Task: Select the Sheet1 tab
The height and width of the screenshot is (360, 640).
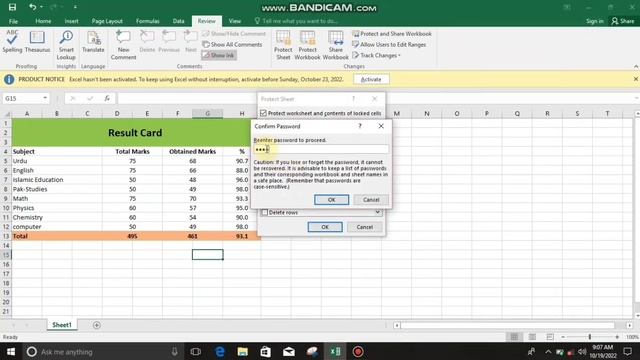Action: click(x=62, y=325)
